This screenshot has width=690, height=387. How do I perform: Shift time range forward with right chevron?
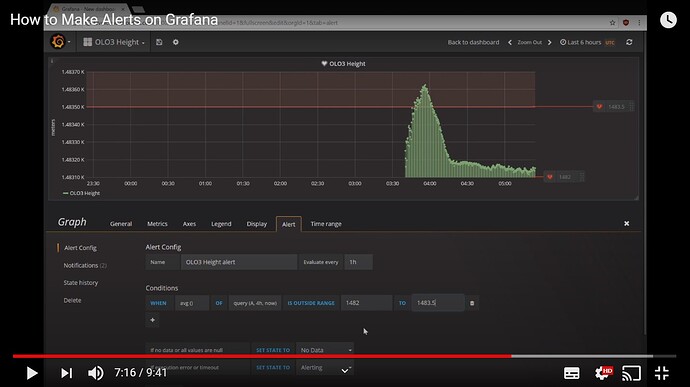549,42
